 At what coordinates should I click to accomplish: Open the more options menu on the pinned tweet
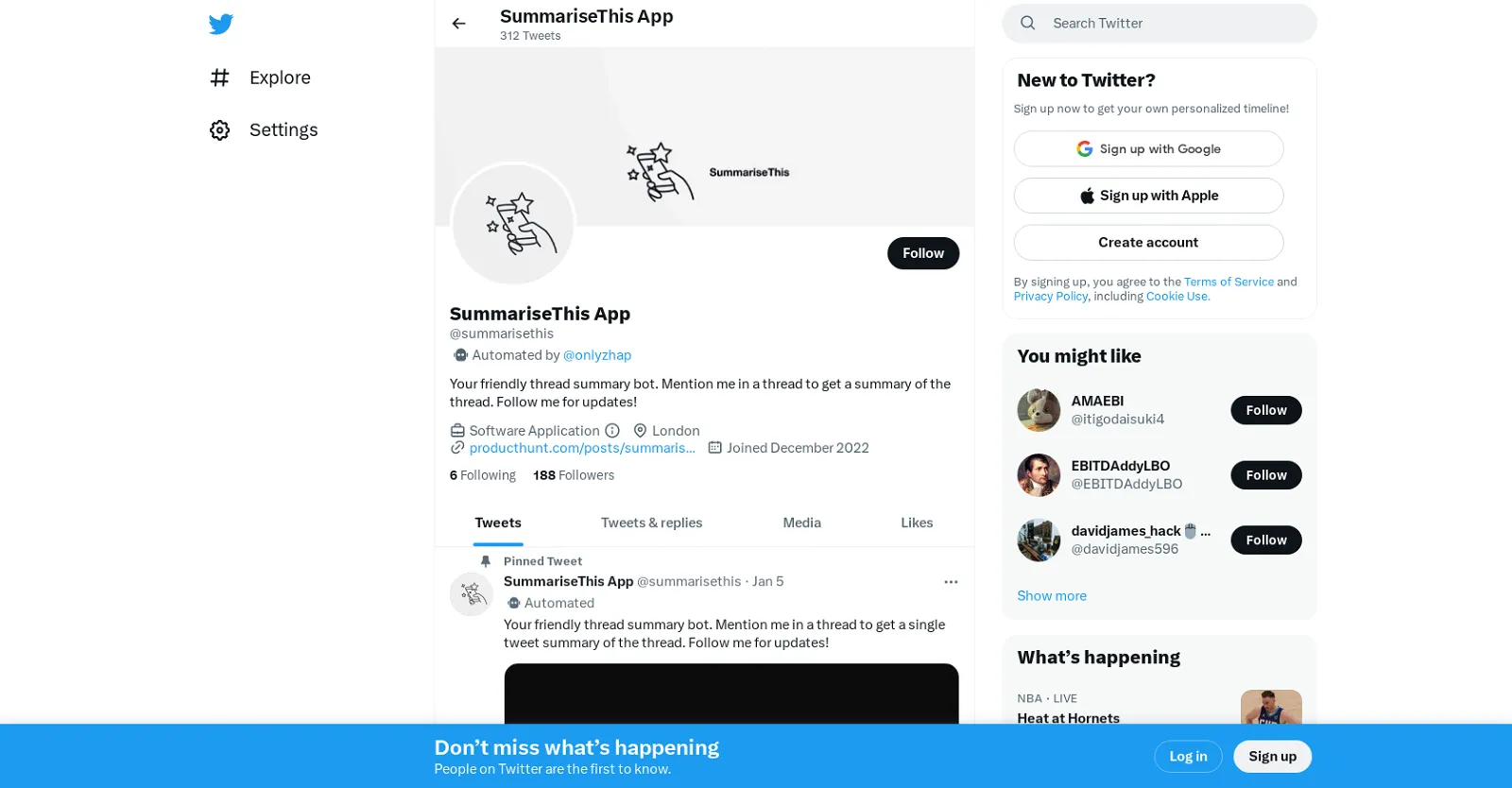pos(951,581)
